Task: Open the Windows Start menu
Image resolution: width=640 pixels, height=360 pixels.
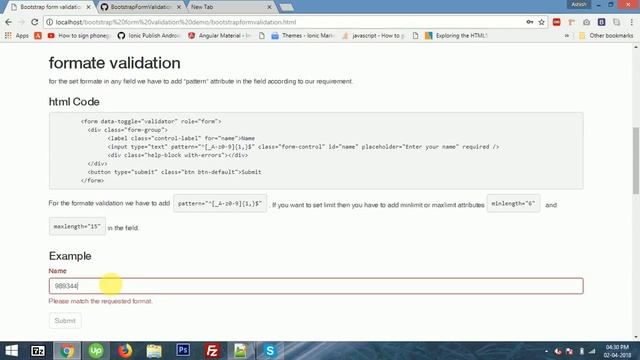Action: (11, 351)
